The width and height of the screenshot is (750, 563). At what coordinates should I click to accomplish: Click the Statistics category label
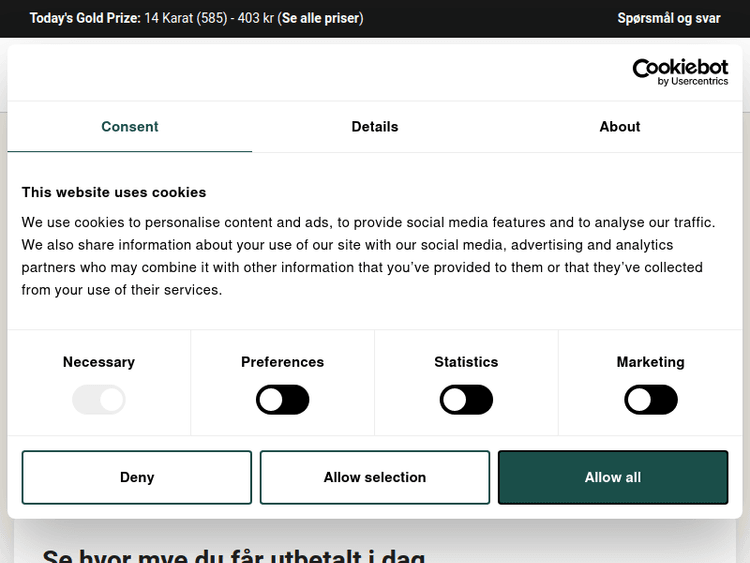point(466,362)
